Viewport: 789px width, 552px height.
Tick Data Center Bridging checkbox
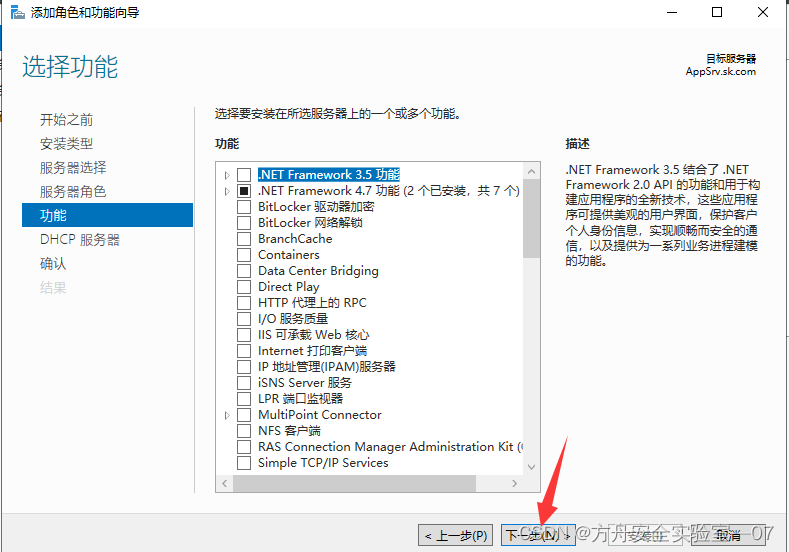click(244, 271)
